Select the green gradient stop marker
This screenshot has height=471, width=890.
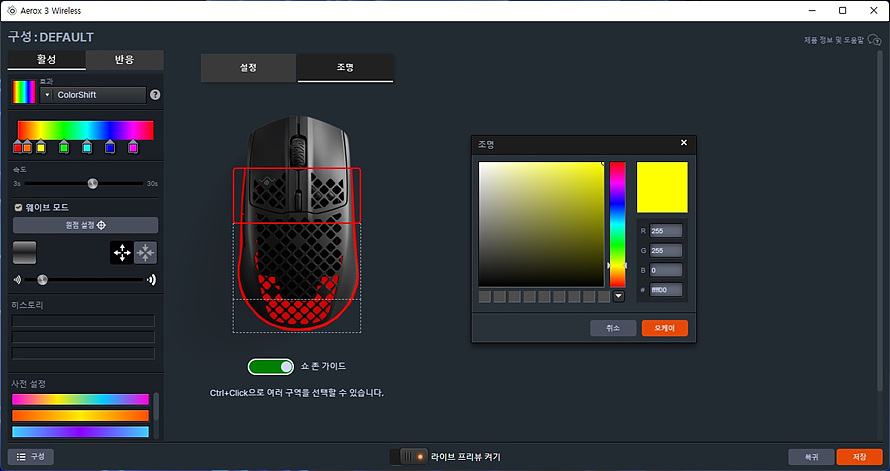pyautogui.click(x=64, y=147)
